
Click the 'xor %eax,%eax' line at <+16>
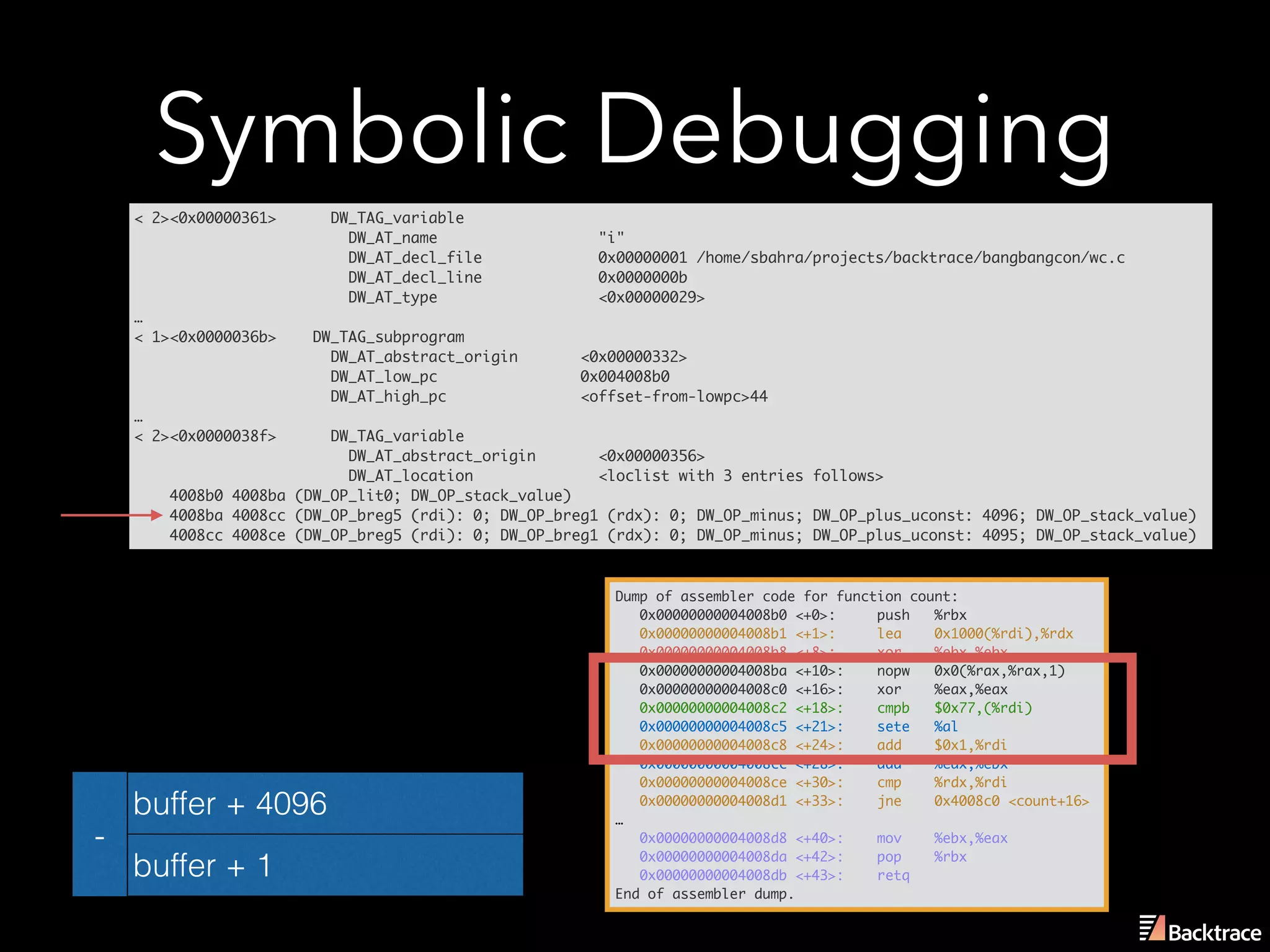click(x=824, y=689)
